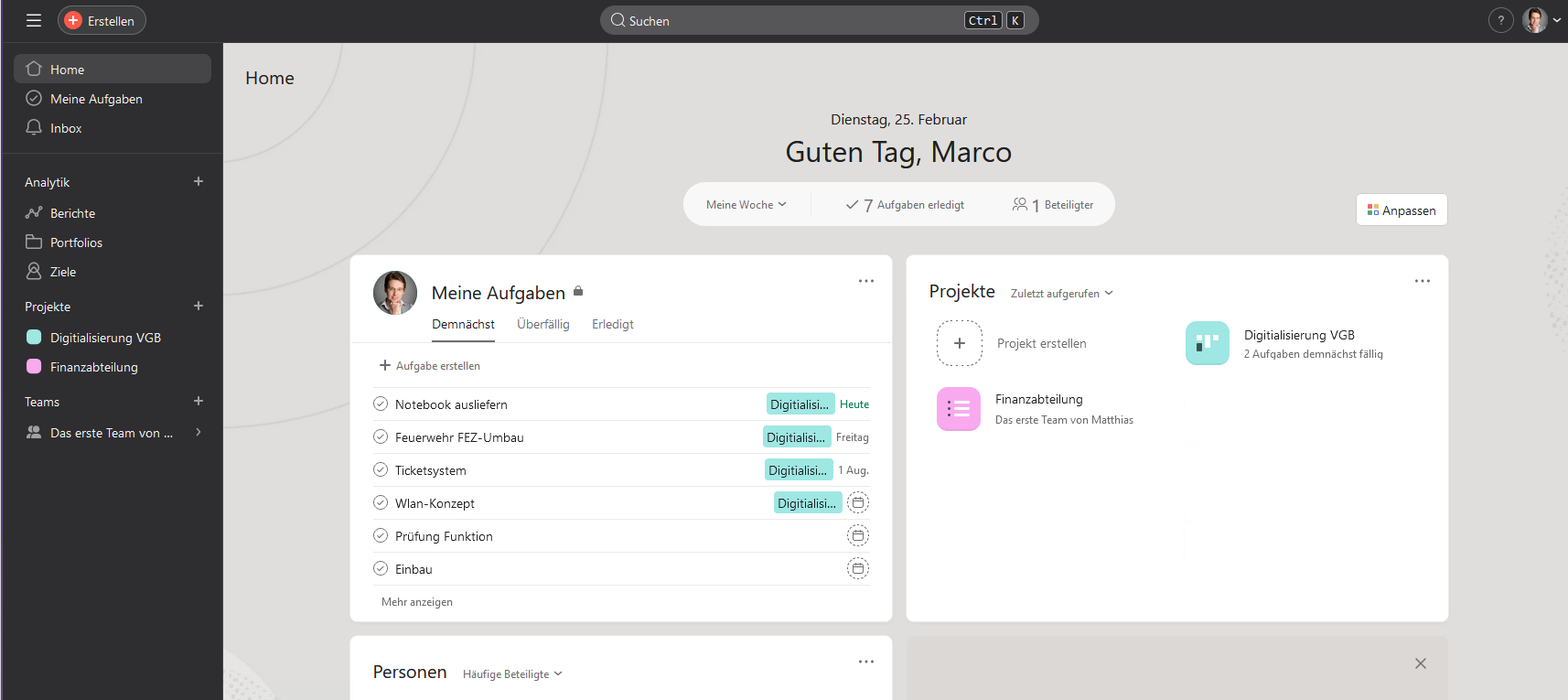The image size is (1568, 700).
Task: Open Projekte widget three-dot menu
Action: pyautogui.click(x=1423, y=281)
